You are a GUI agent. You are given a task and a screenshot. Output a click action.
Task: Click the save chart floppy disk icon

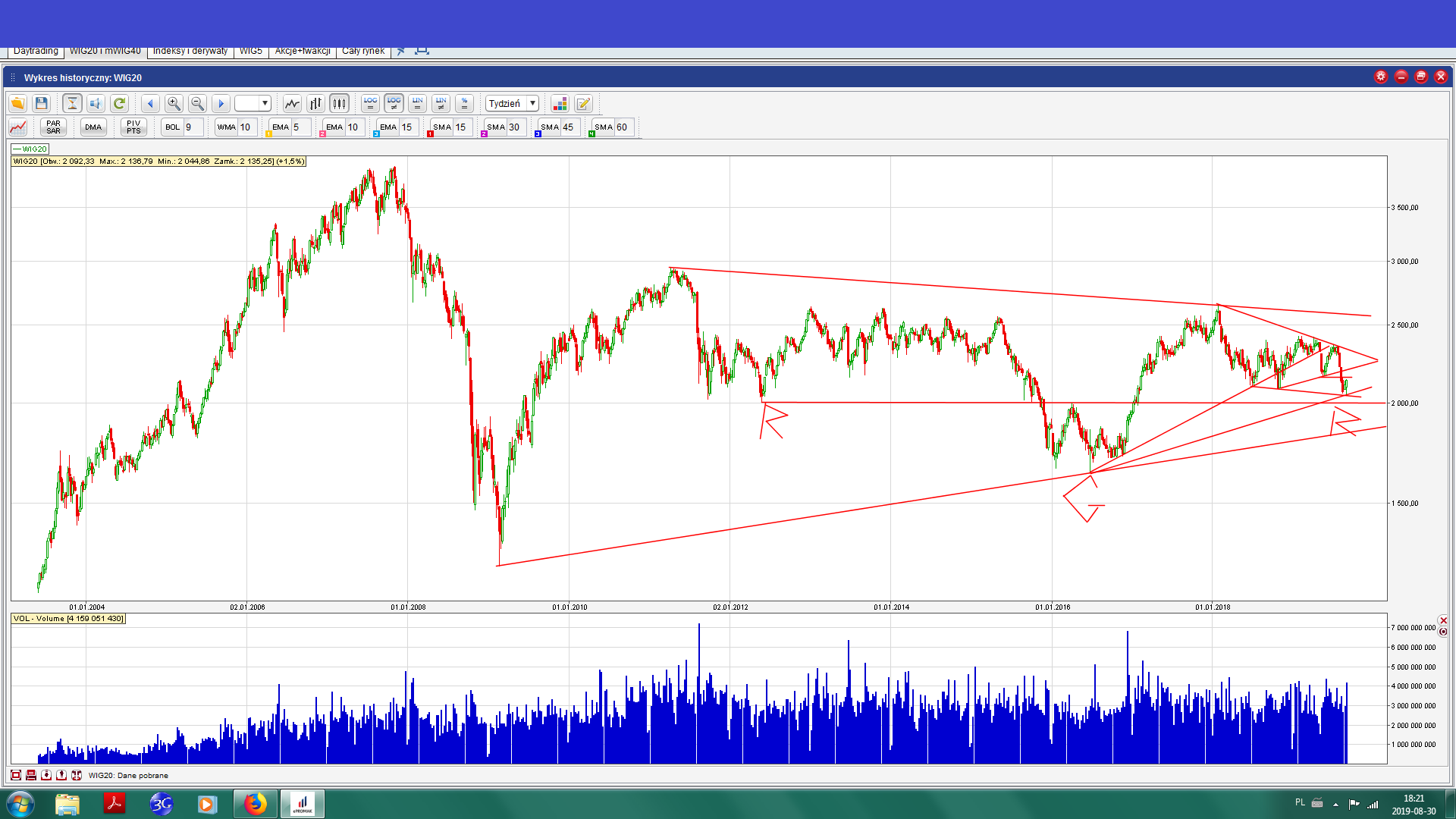pos(42,104)
